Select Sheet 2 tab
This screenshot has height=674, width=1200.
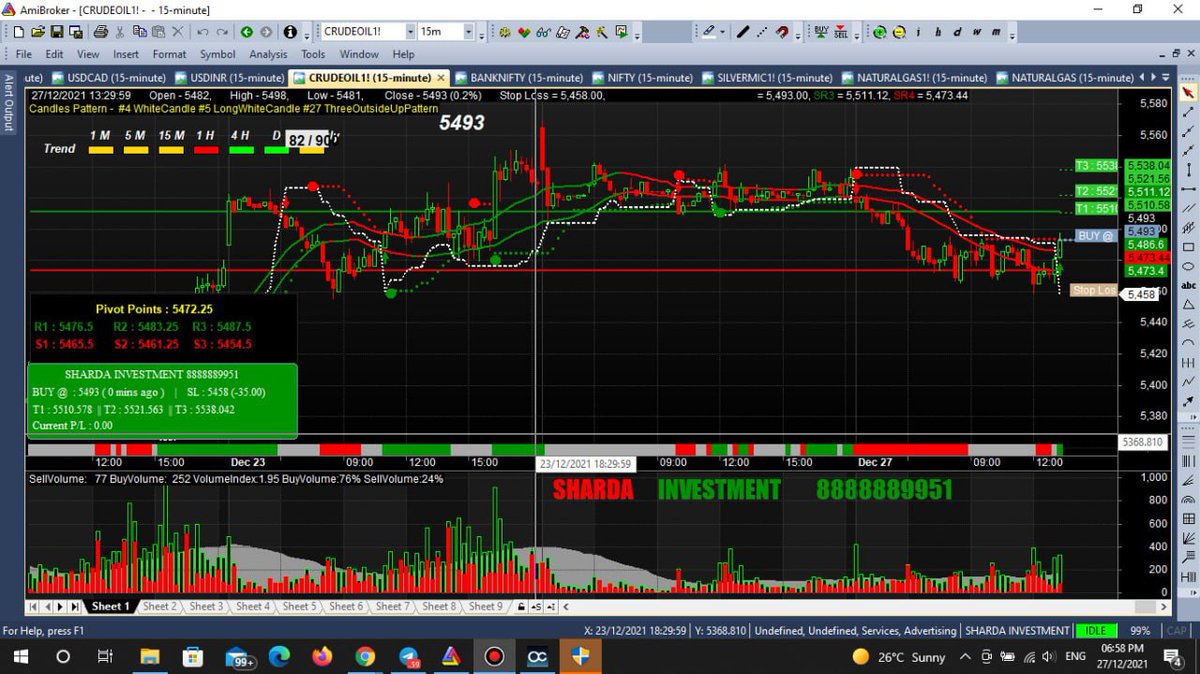159,606
